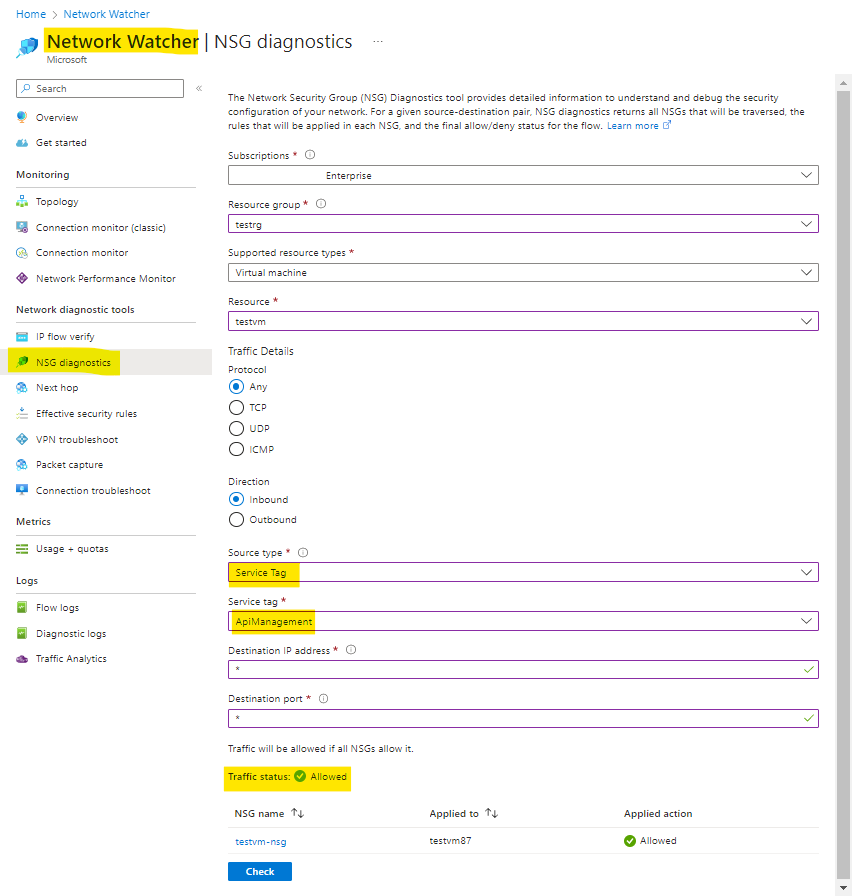Click the Source type info icon
The height and width of the screenshot is (896, 858).
[x=303, y=553]
